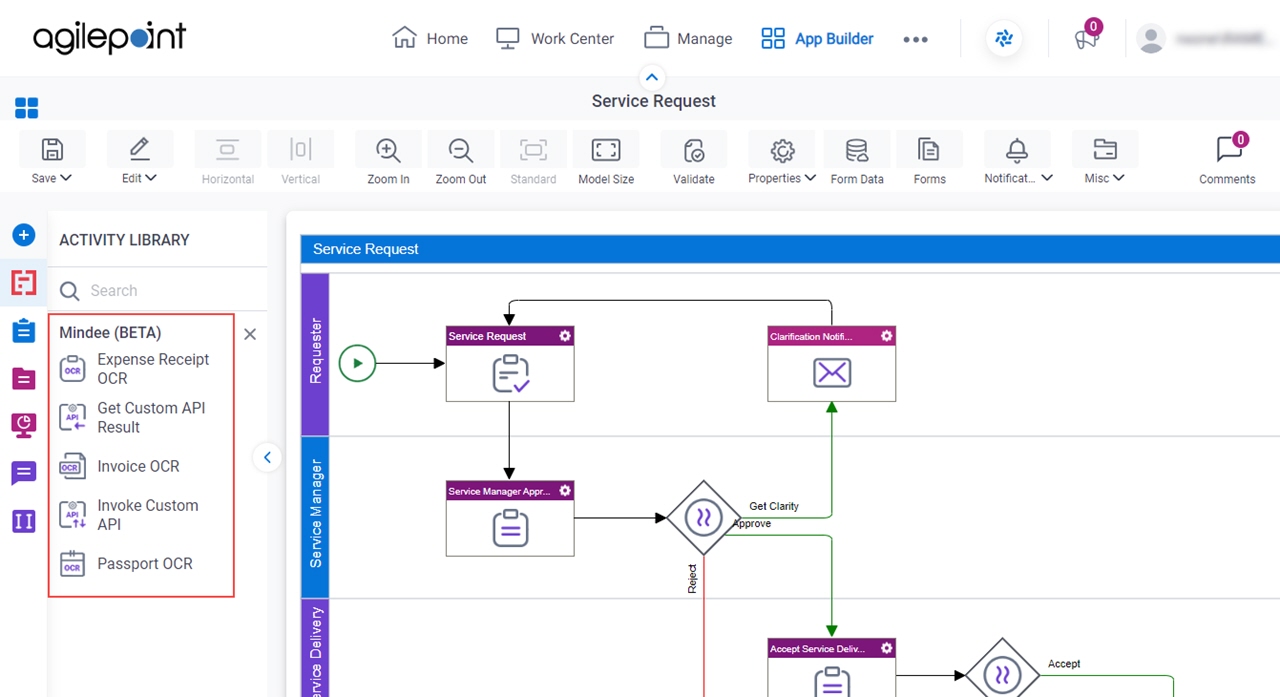This screenshot has height=697, width=1280.
Task: Open Work Center in top navigation
Action: click(555, 39)
